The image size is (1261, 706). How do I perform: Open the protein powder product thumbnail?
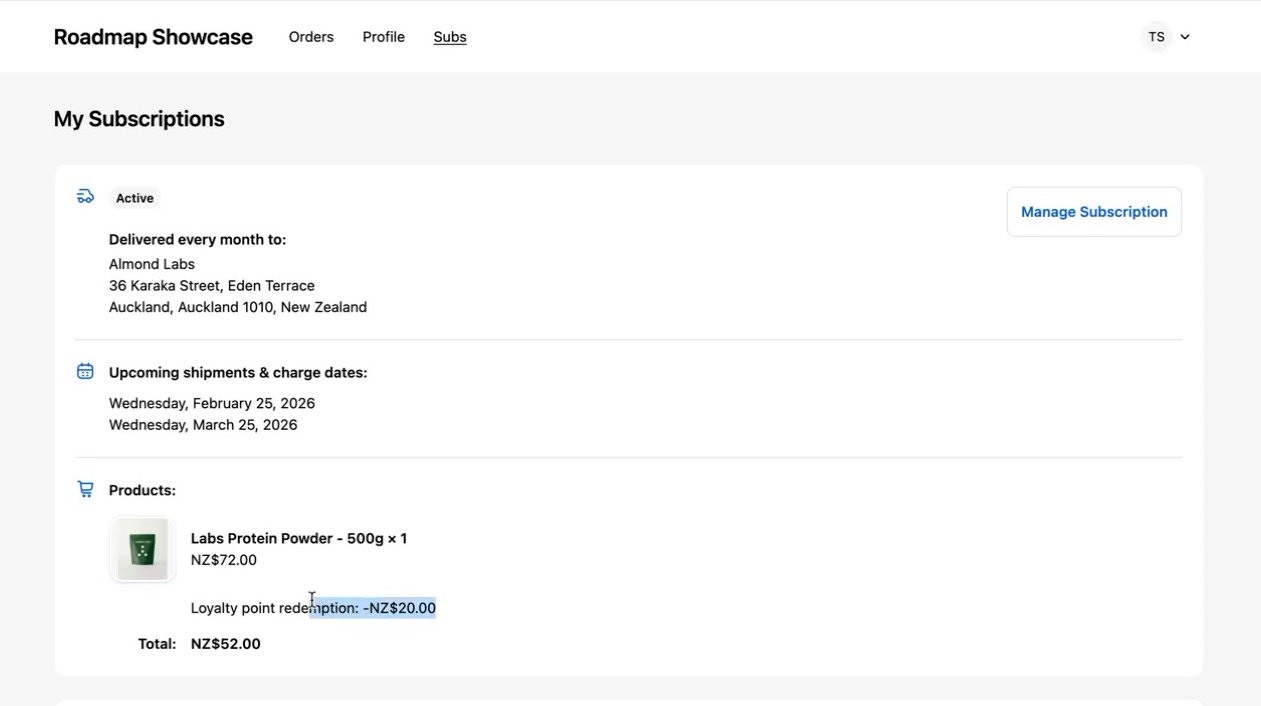pos(143,549)
